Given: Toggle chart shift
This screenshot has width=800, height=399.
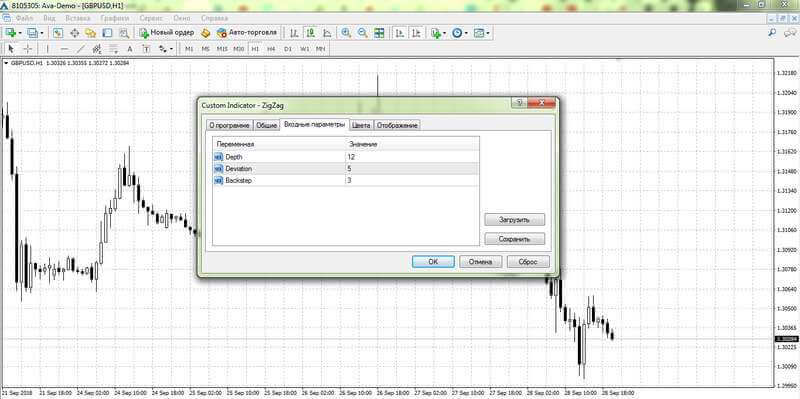Looking at the screenshot, I should 417,33.
